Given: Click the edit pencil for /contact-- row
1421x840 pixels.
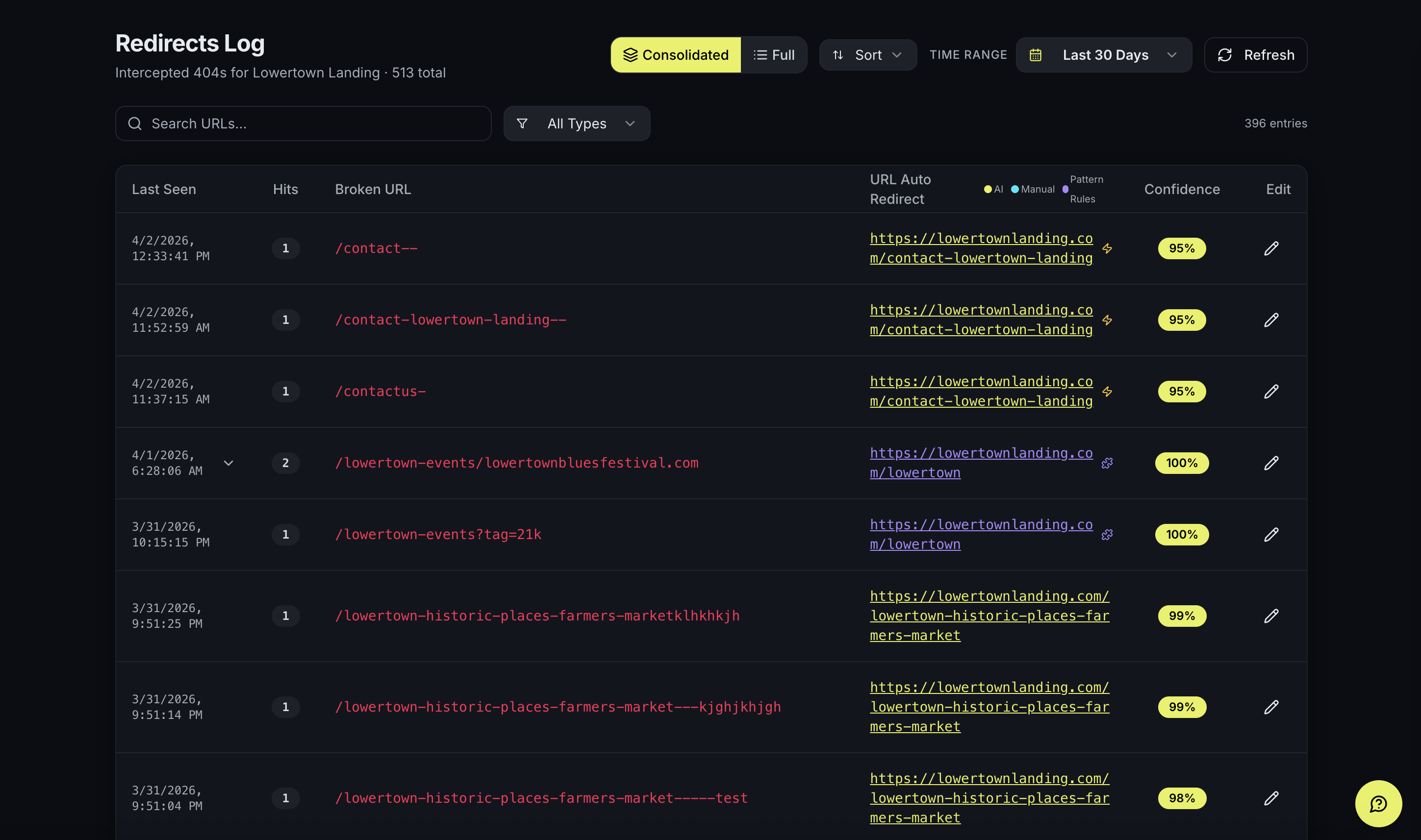Looking at the screenshot, I should (1271, 248).
